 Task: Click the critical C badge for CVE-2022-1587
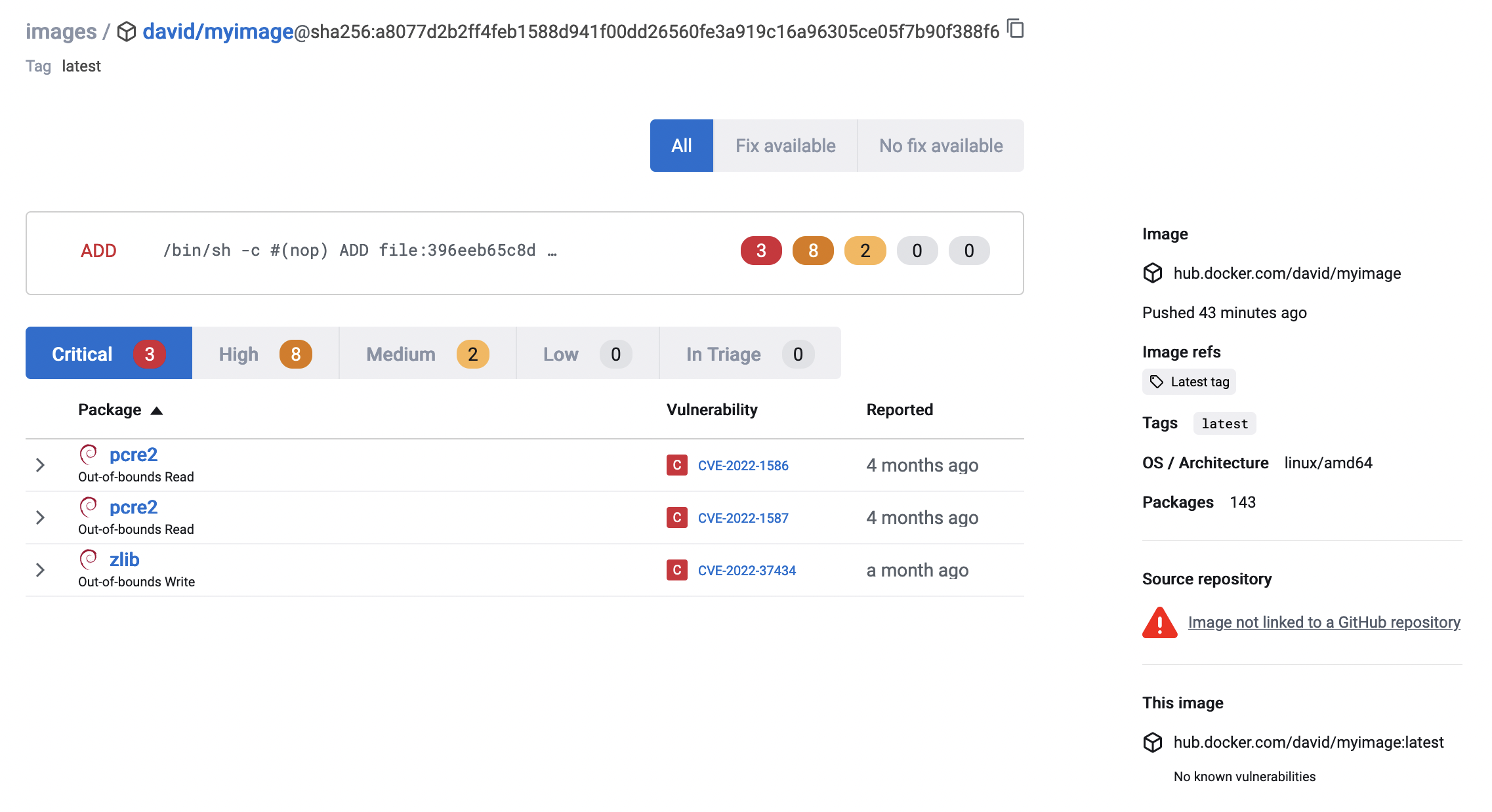(677, 518)
